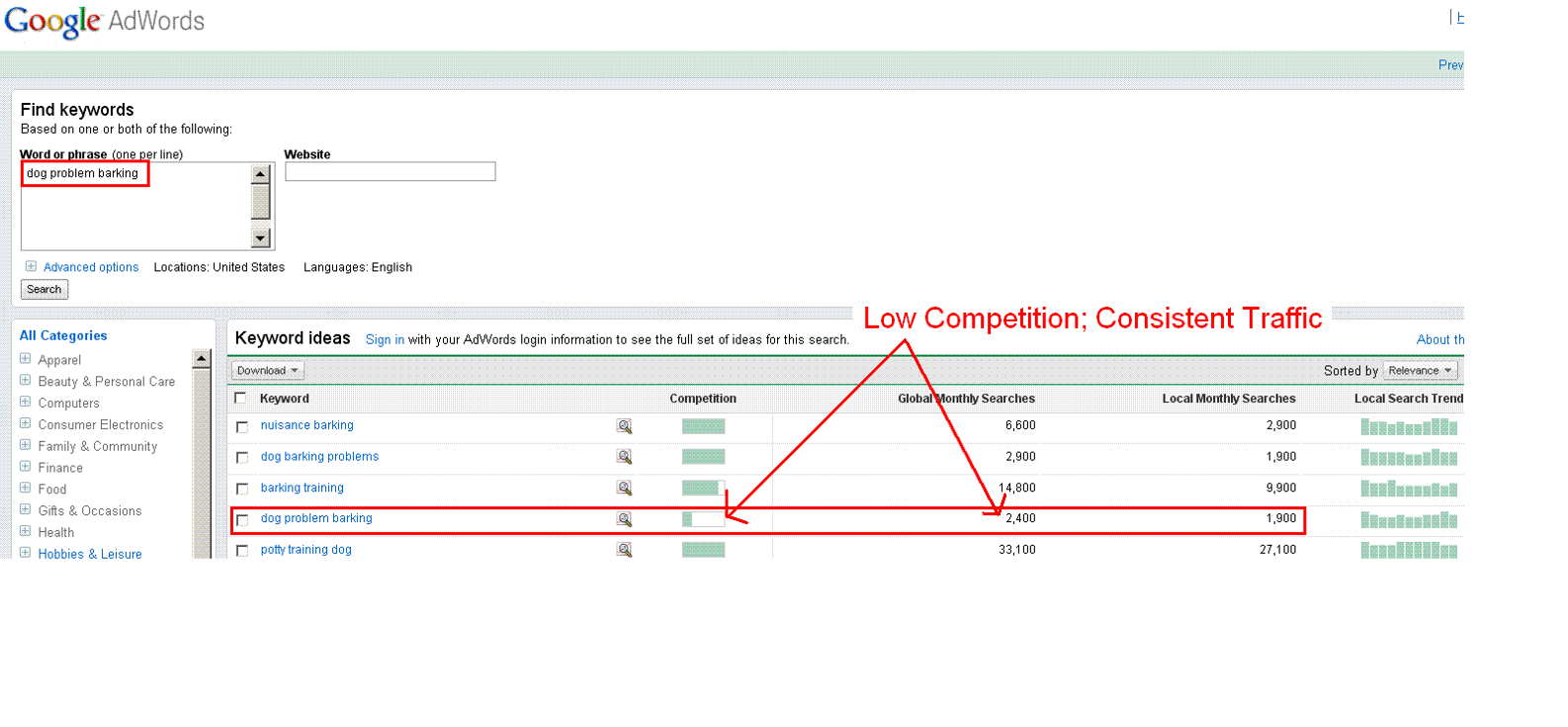Select the Hobbies & Leisure category

[x=89, y=554]
